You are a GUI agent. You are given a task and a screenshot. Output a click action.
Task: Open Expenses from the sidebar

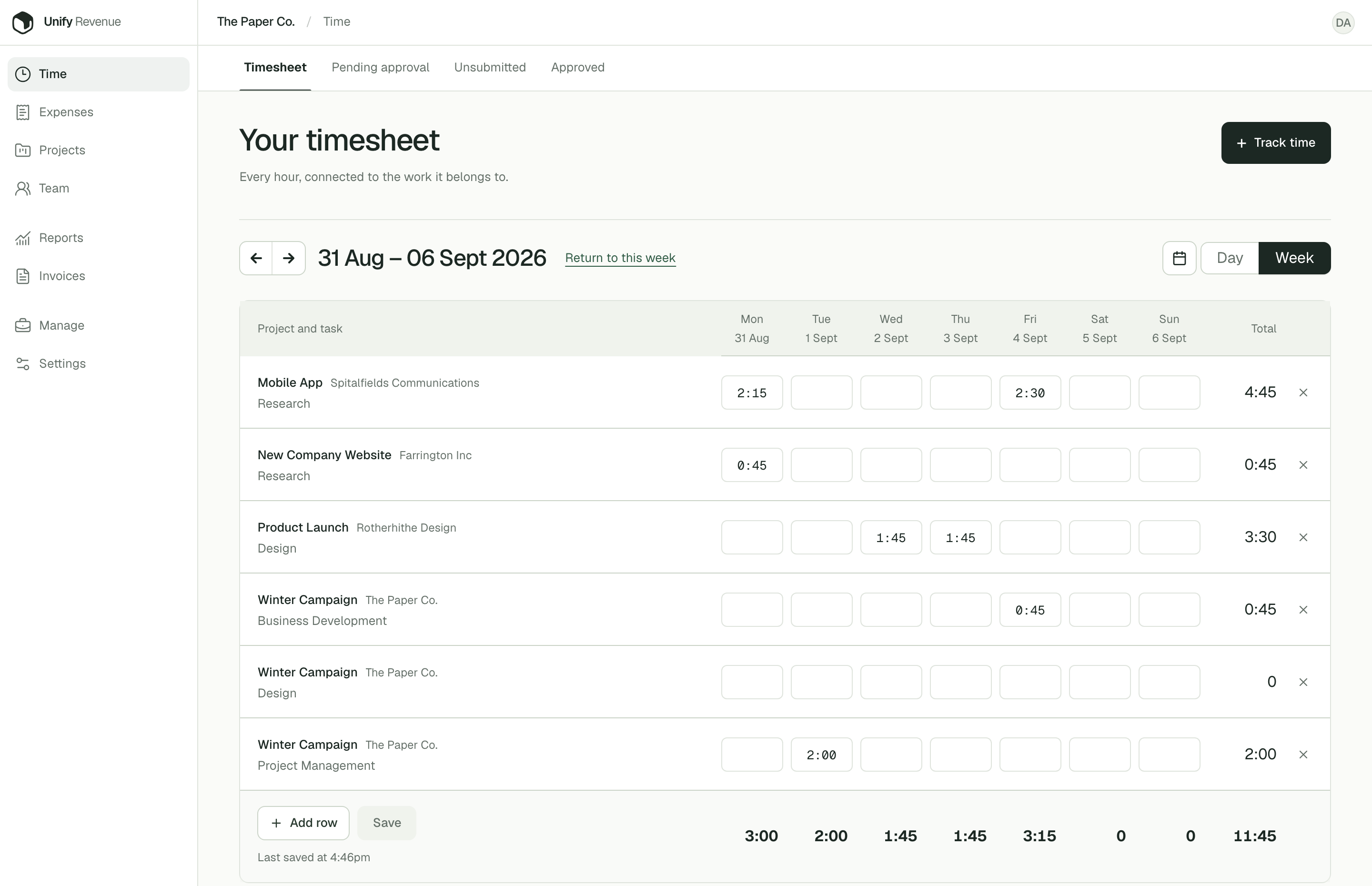tap(98, 112)
